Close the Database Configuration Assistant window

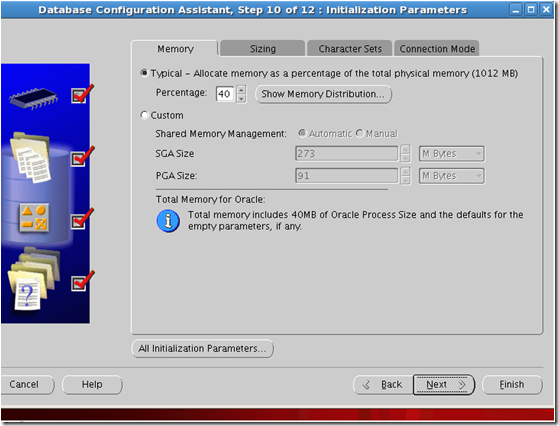[x=546, y=10]
